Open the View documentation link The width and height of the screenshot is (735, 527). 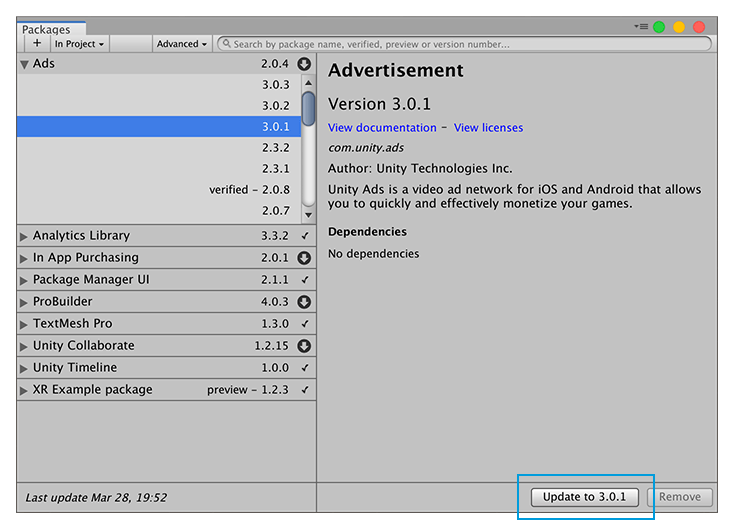point(382,128)
